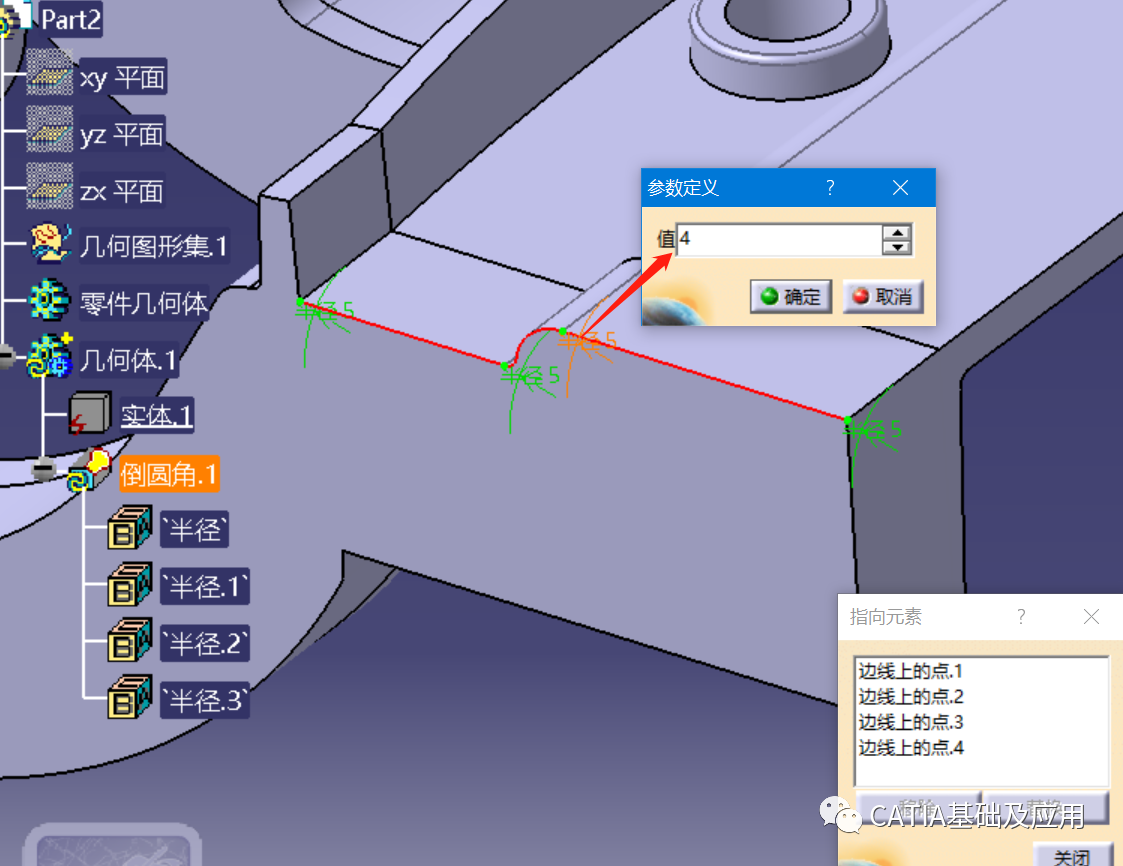Select the `半径.3` tree label
The width and height of the screenshot is (1123, 866).
(205, 700)
